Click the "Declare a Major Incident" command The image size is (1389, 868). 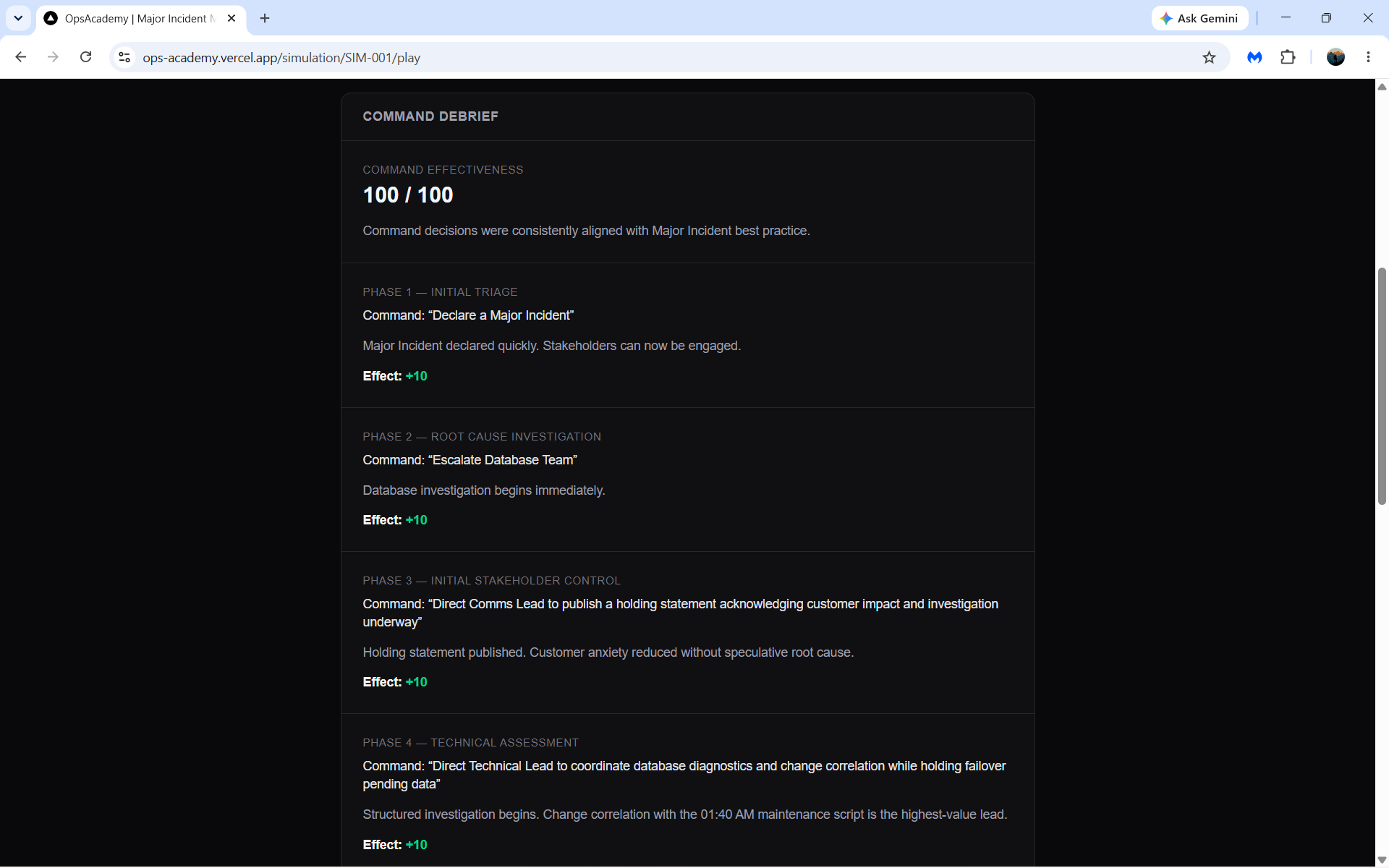tap(468, 315)
